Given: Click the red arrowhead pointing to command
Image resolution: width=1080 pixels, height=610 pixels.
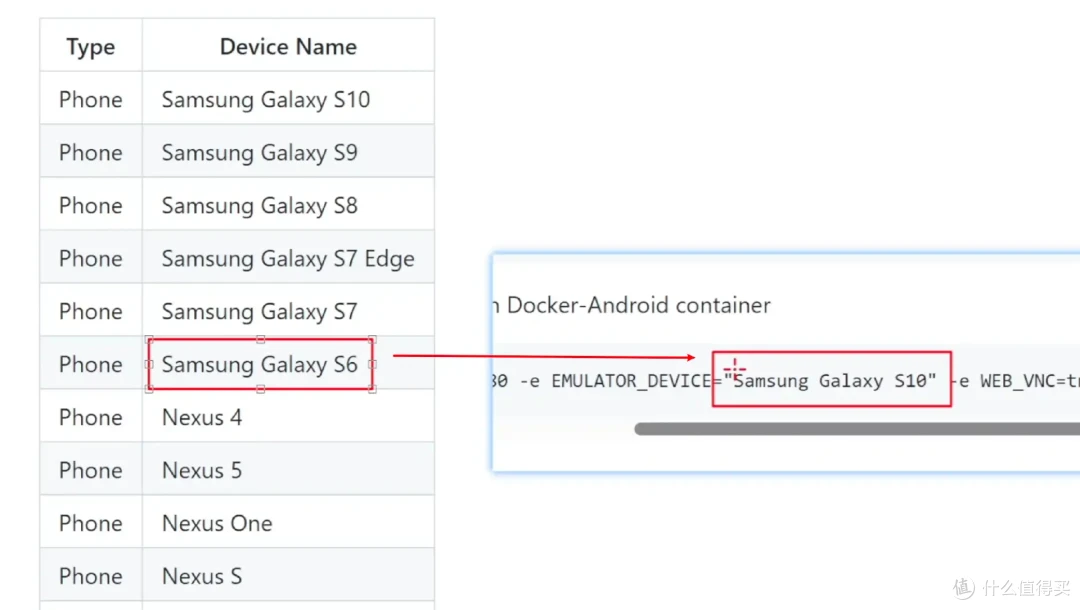Looking at the screenshot, I should (691, 357).
